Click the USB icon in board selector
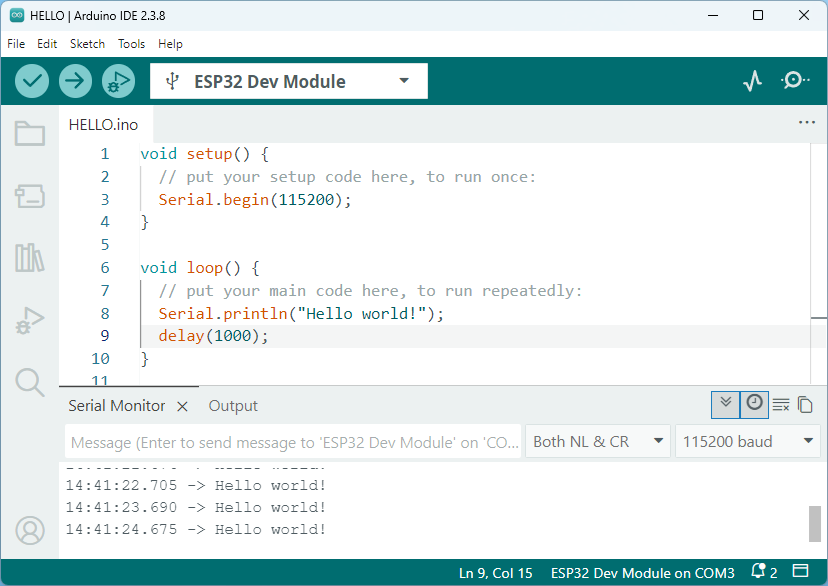This screenshot has height=586, width=828. 172,81
